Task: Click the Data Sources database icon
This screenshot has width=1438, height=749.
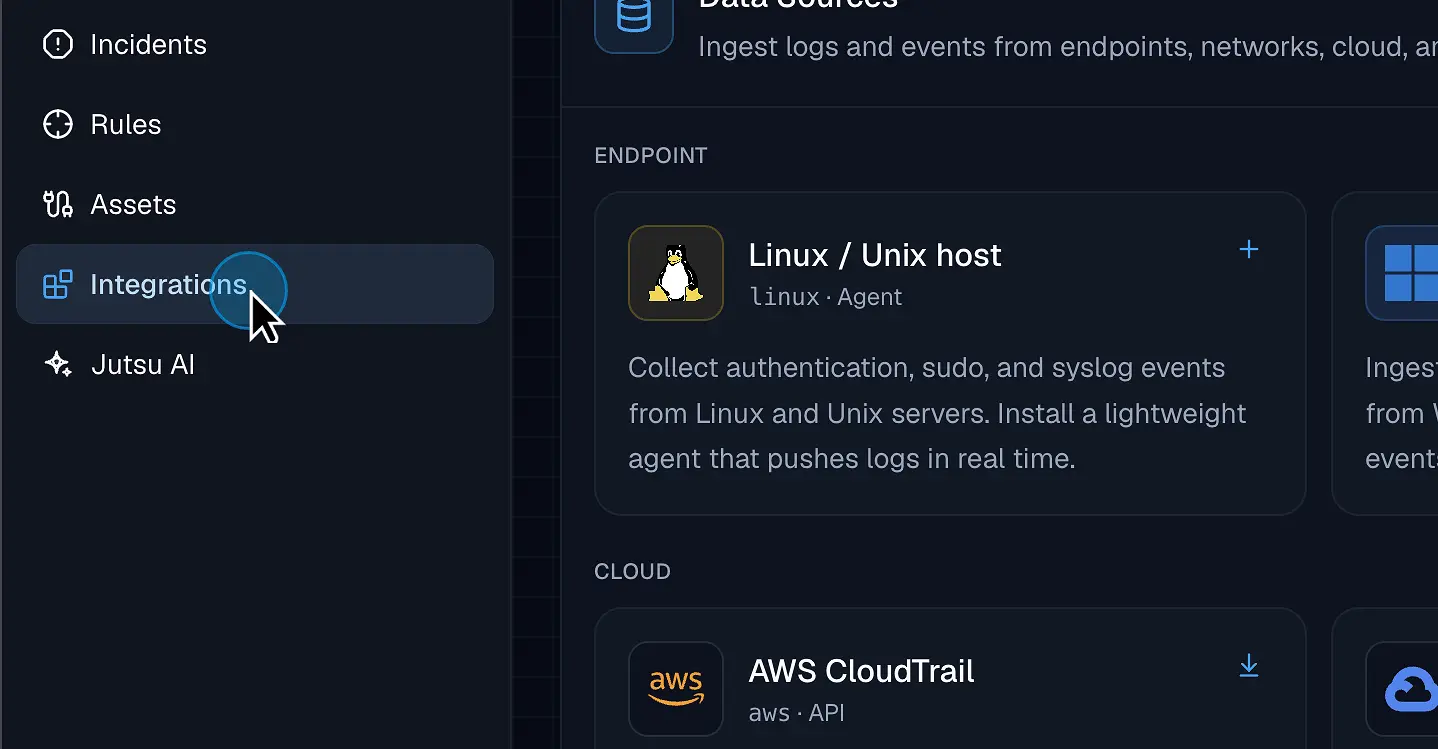Action: coord(634,17)
